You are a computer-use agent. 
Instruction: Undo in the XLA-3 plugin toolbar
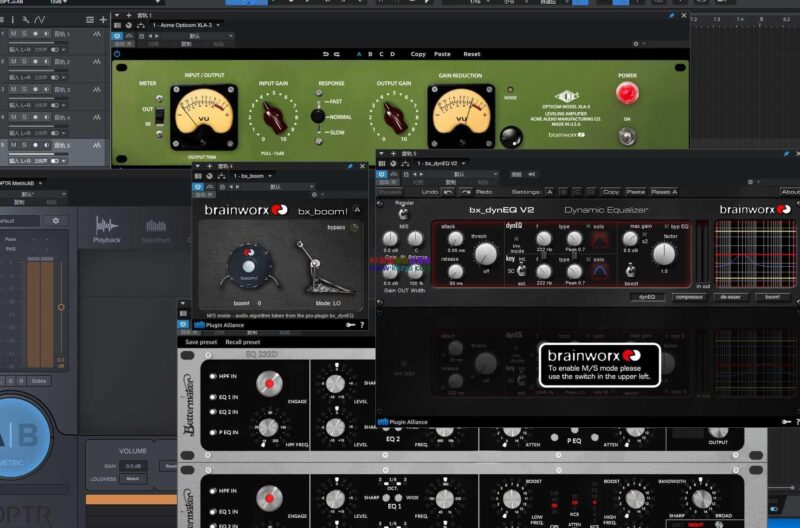pyautogui.click(x=326, y=54)
